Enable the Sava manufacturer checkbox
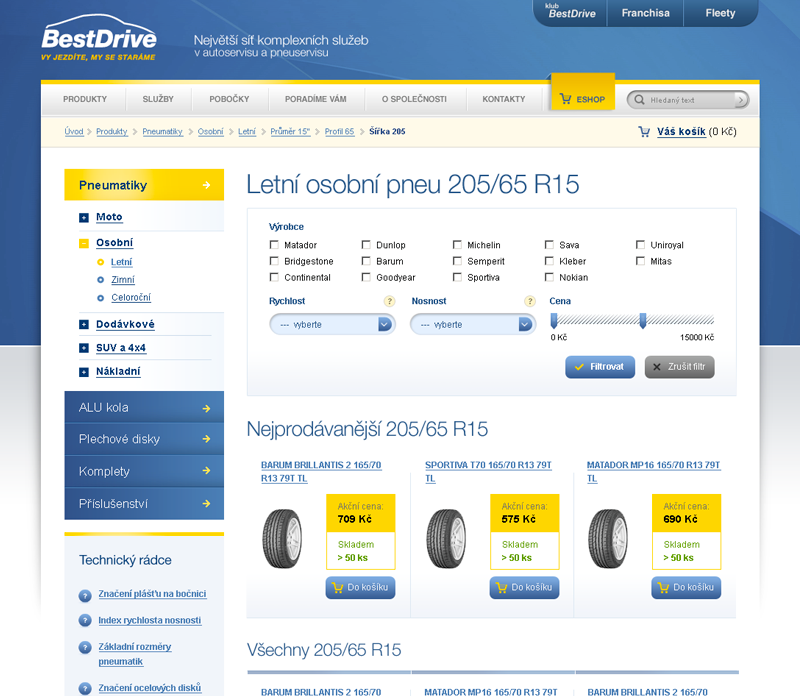Viewport: 800px width, 696px height. click(x=549, y=245)
